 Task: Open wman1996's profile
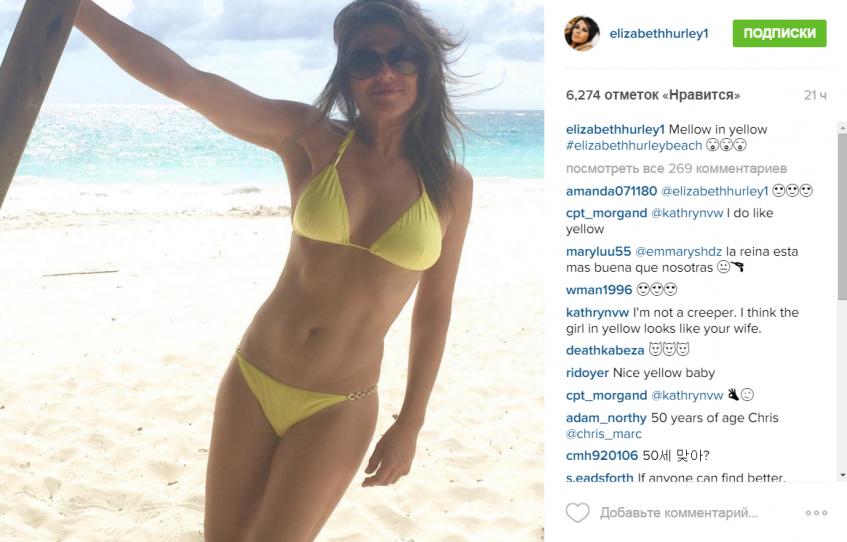tap(599, 290)
